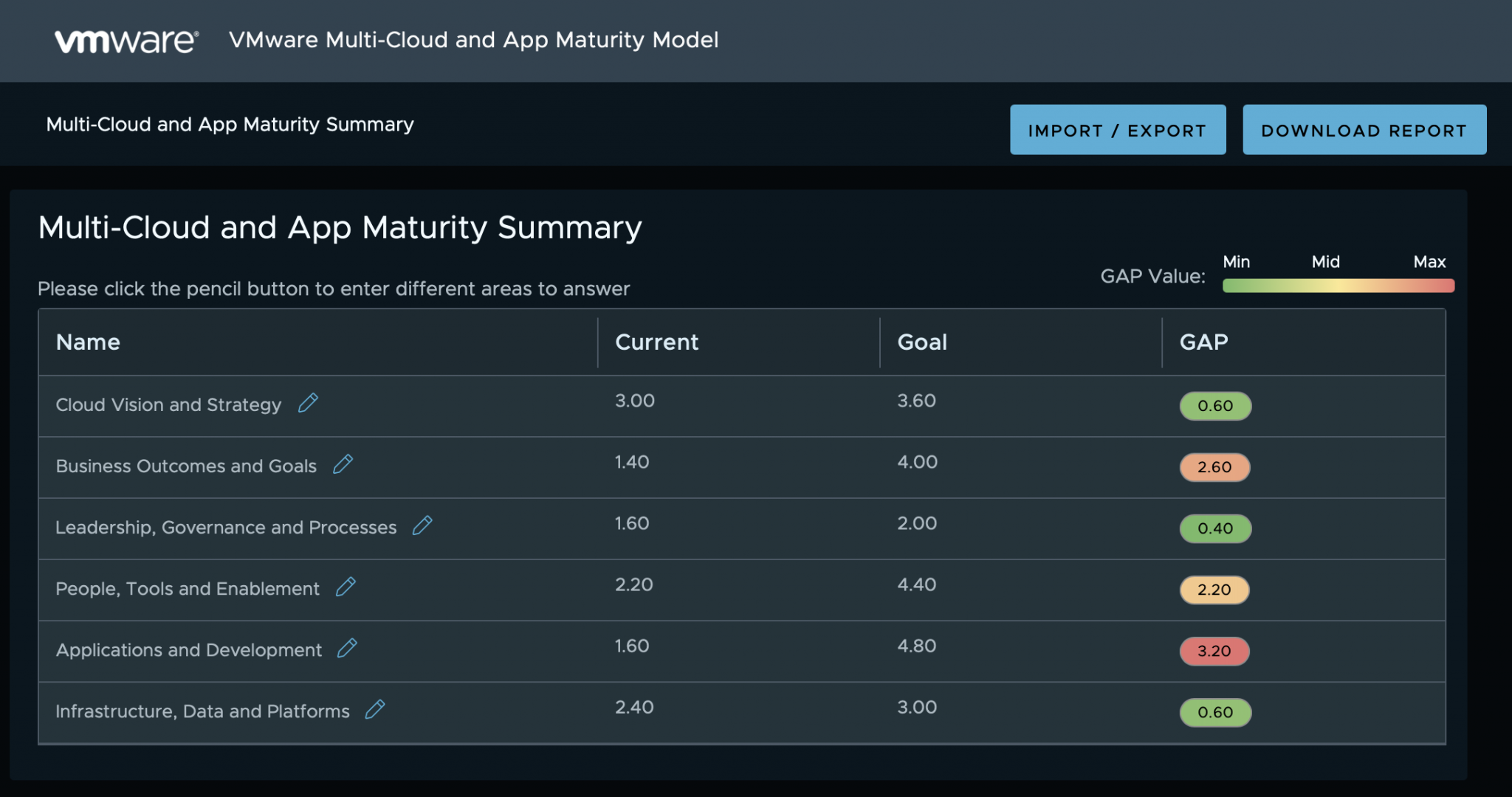
Task: Click the IMPORT / EXPORT button
Action: coord(1117,129)
